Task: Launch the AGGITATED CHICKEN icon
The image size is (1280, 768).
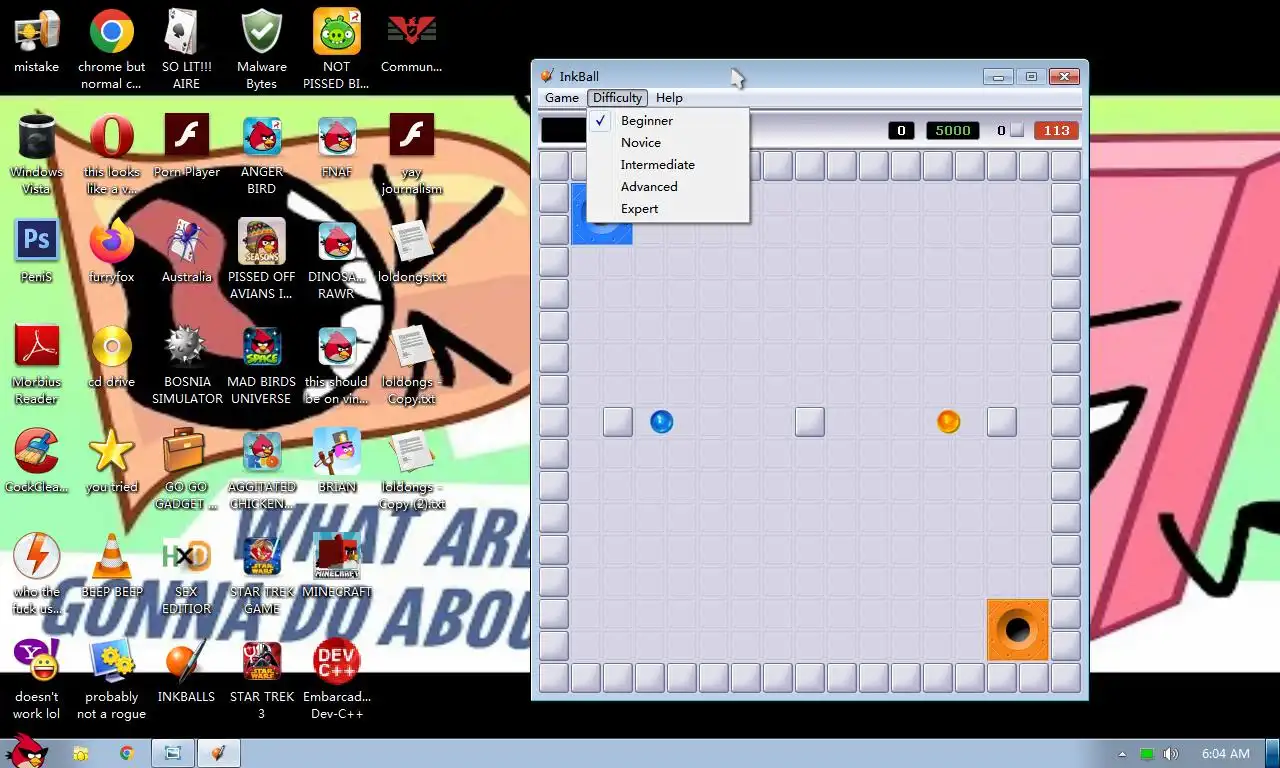Action: (262, 468)
